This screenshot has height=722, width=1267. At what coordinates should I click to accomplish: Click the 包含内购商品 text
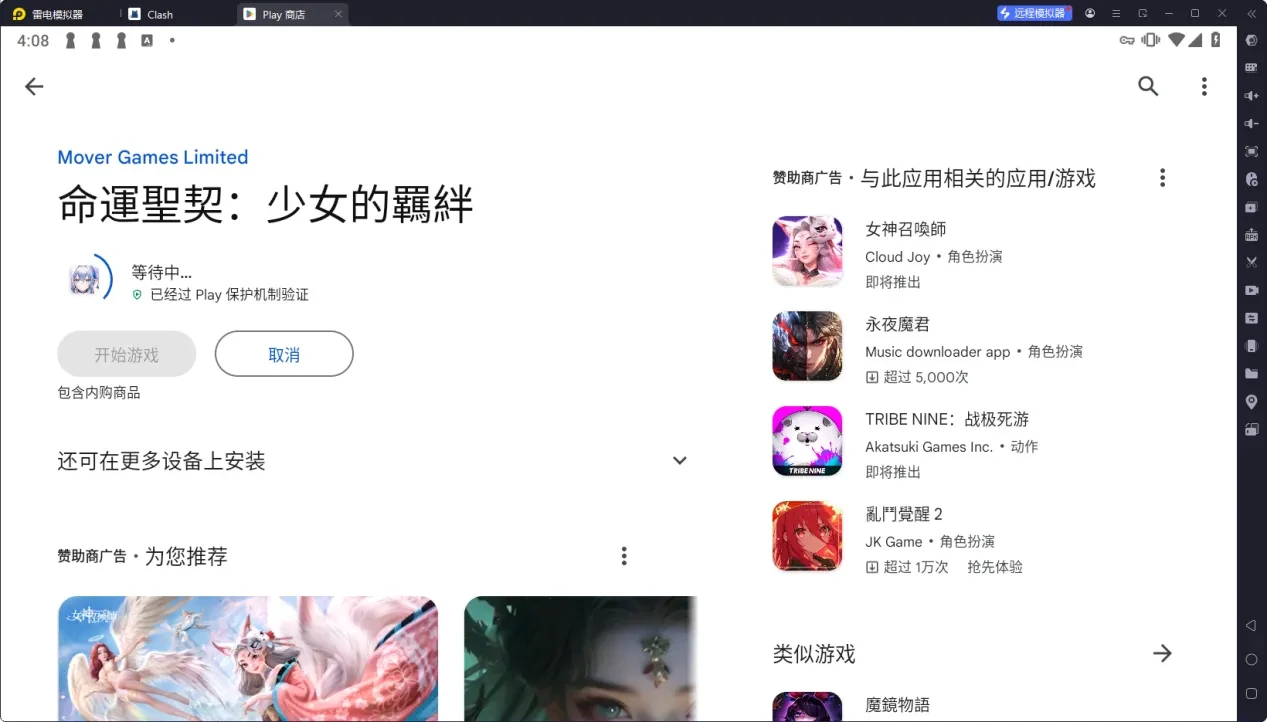[99, 393]
